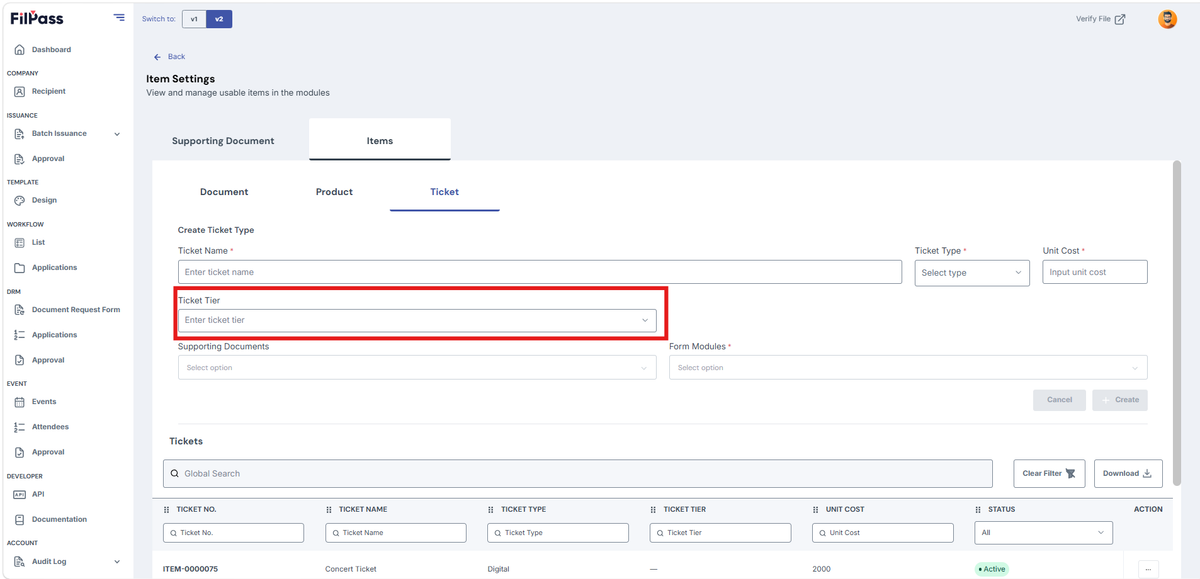Image resolution: width=1200 pixels, height=579 pixels.
Task: Collapse sidebar with the menu icon
Action: pyautogui.click(x=119, y=17)
